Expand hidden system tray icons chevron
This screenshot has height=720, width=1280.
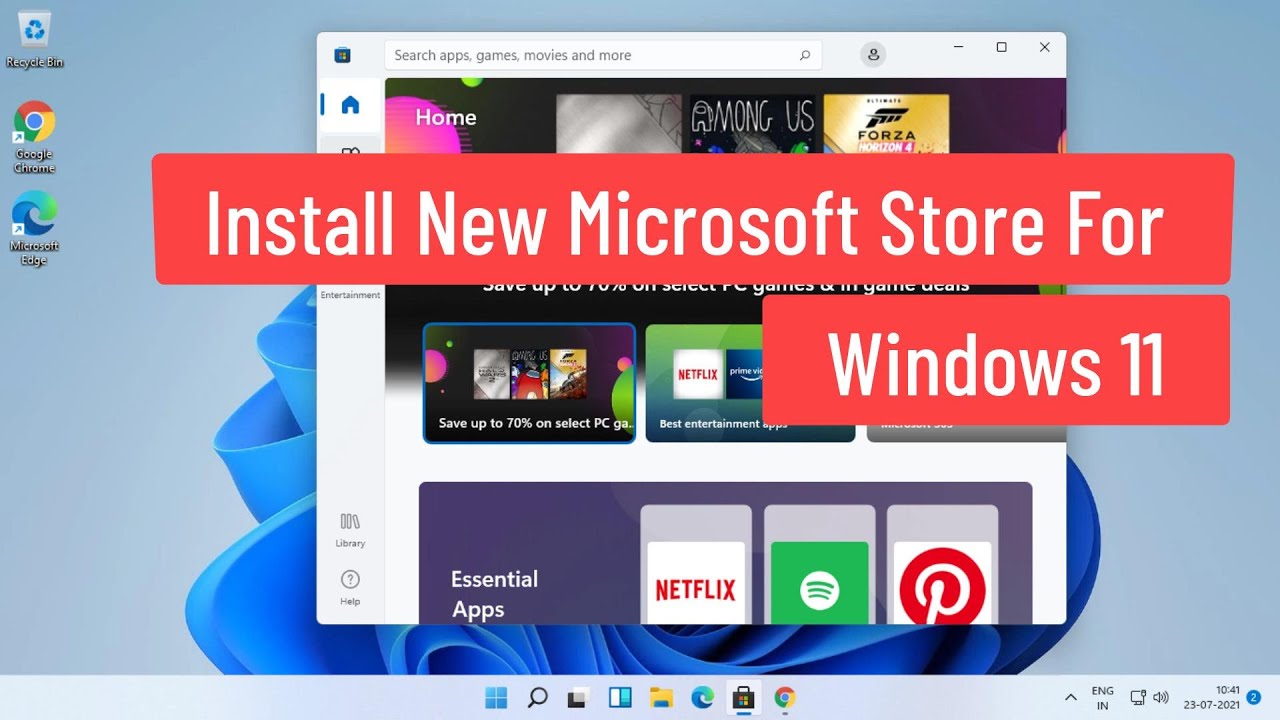pyautogui.click(x=1071, y=697)
